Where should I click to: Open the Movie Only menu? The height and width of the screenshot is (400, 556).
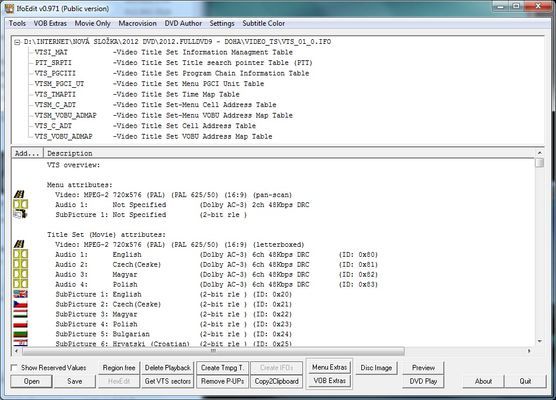pos(93,23)
